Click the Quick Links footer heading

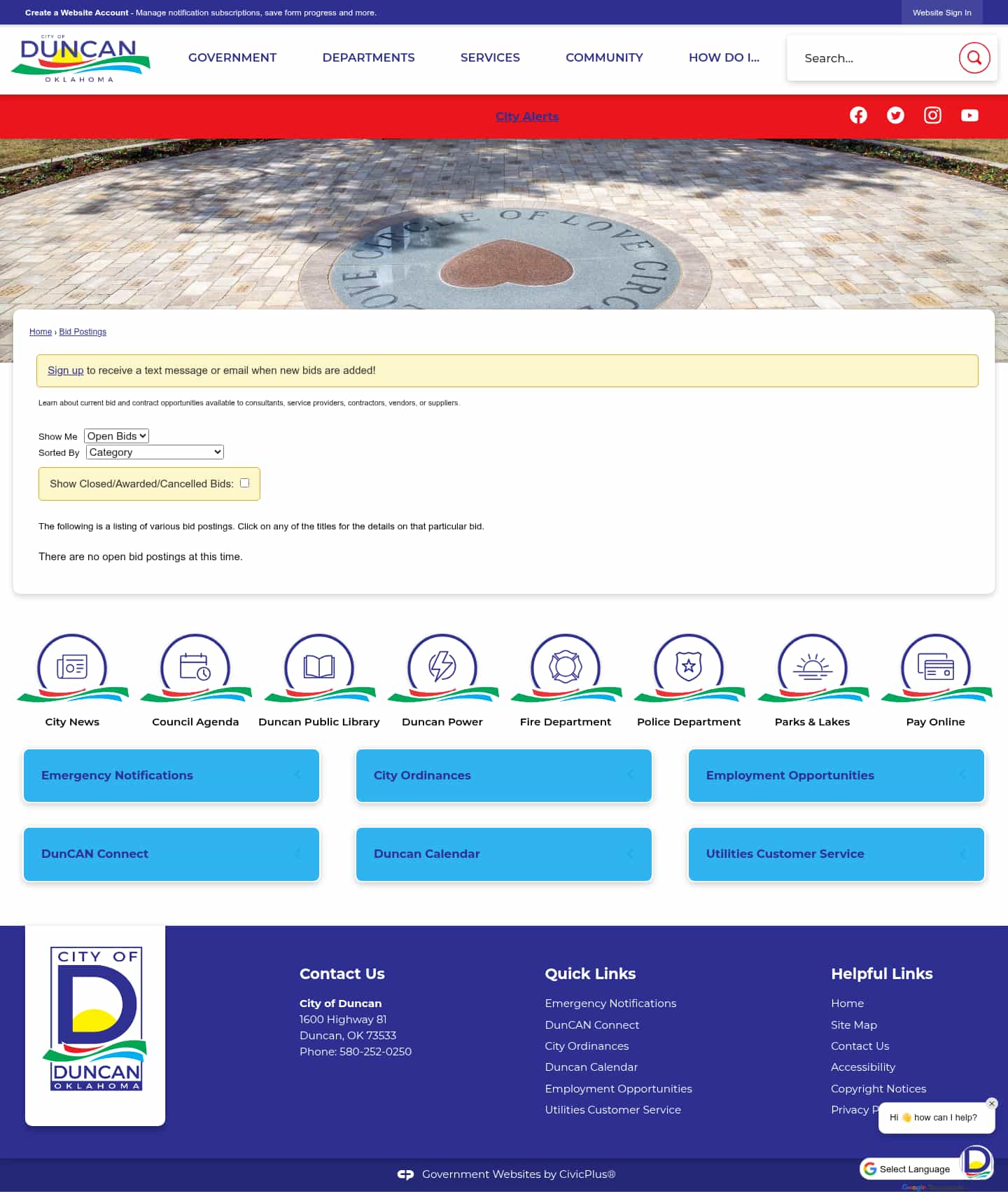pos(590,973)
